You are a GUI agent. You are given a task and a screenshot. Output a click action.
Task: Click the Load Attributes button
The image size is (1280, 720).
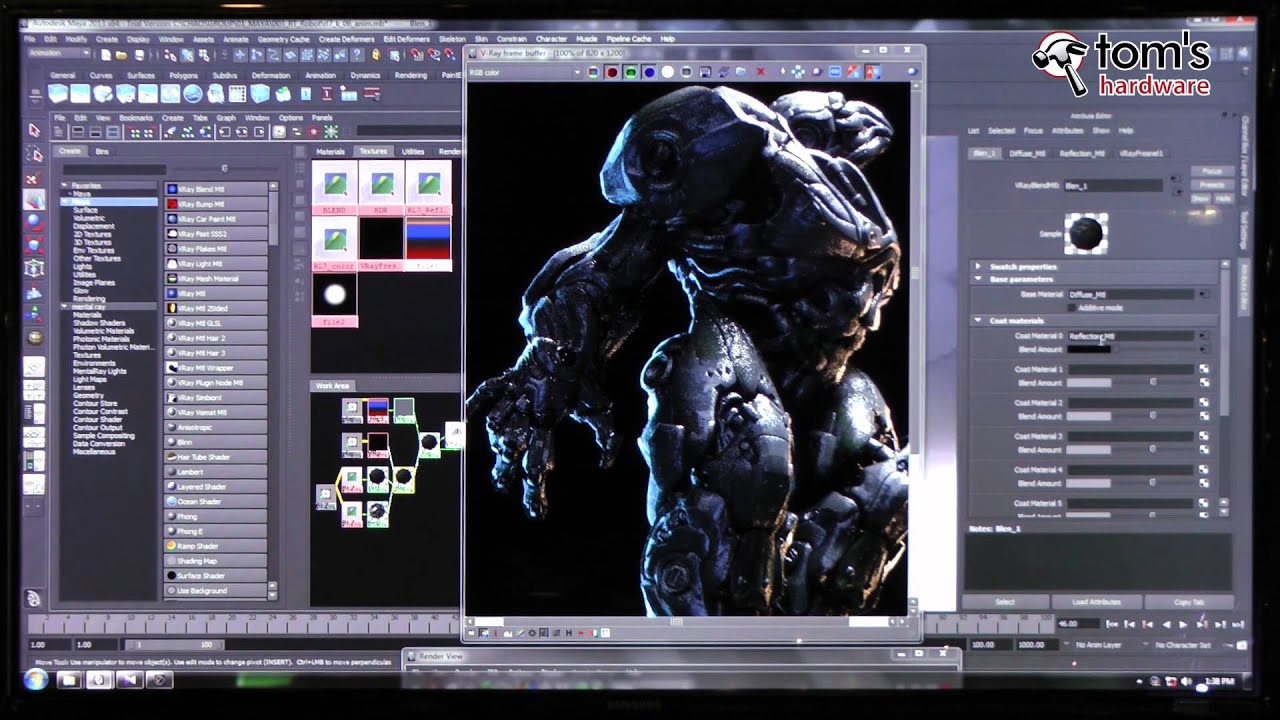coord(1097,602)
